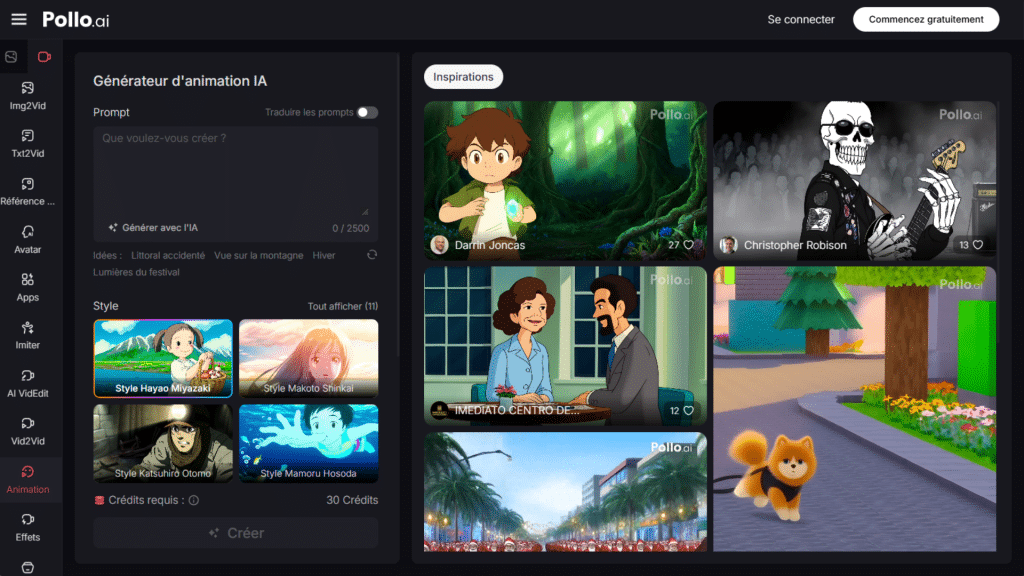This screenshot has width=1024, height=576.
Task: Click Générer avec l'IA
Action: pyautogui.click(x=153, y=228)
